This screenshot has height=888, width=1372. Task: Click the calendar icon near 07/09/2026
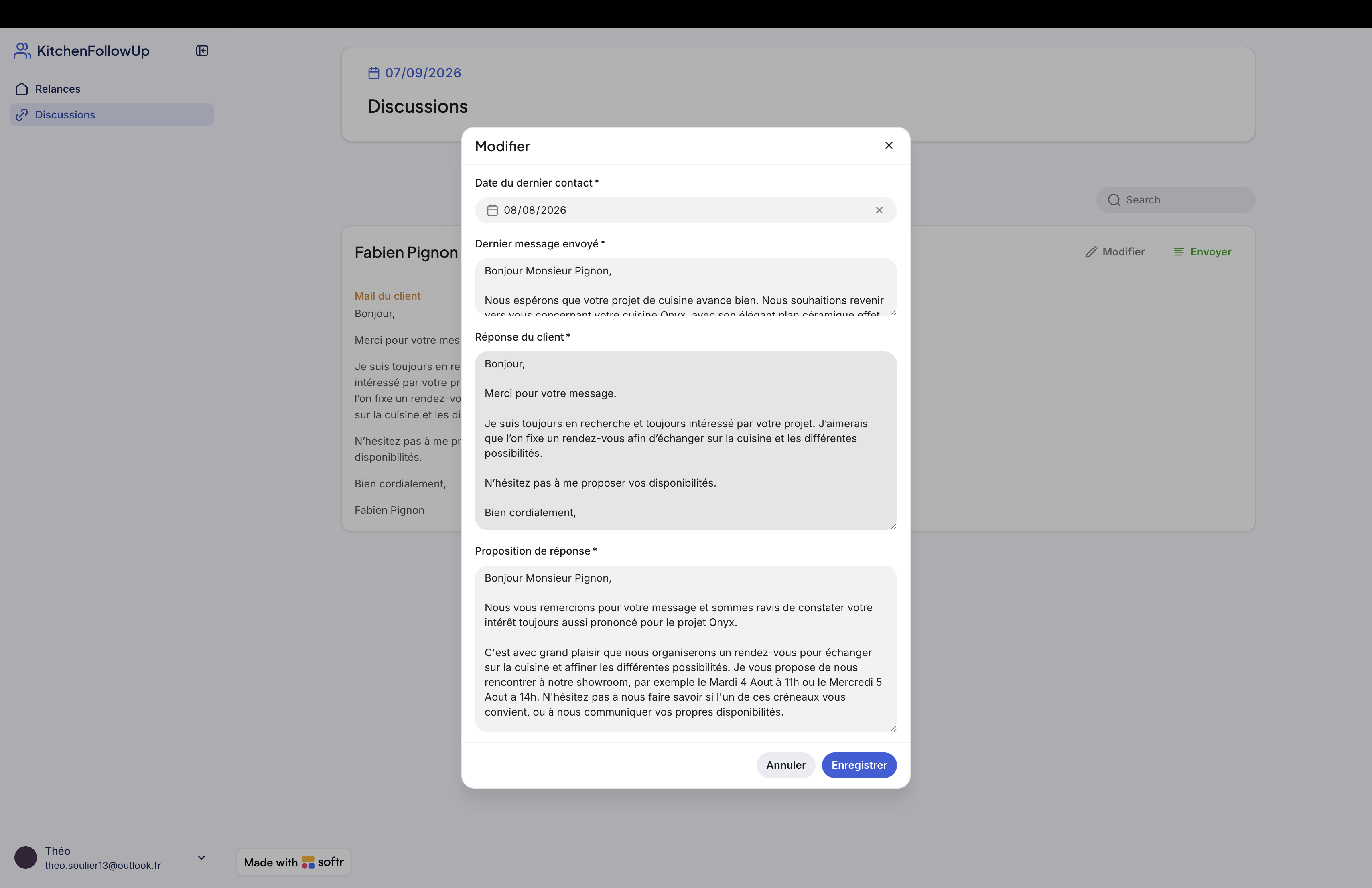(373, 73)
